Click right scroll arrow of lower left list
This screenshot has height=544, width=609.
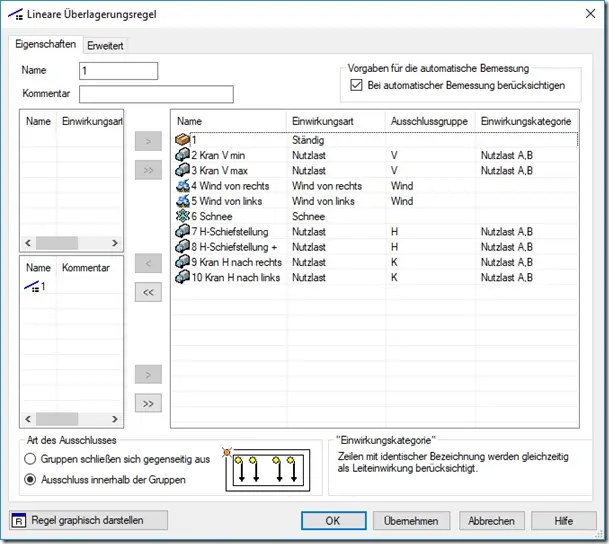[x=115, y=419]
